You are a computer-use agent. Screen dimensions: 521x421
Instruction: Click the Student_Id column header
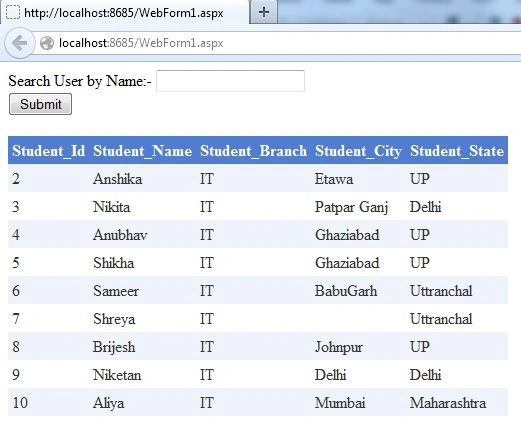pyautogui.click(x=49, y=151)
